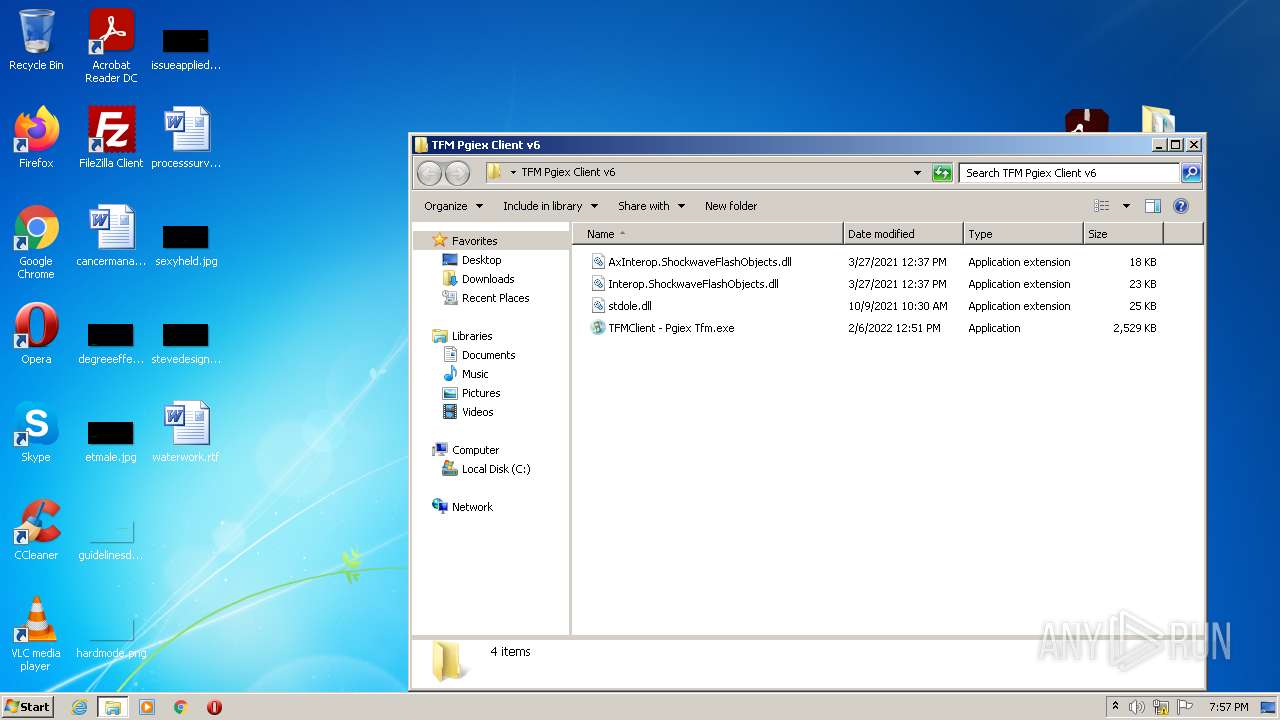
Task: Select Computer in navigation pane
Action: [475, 450]
